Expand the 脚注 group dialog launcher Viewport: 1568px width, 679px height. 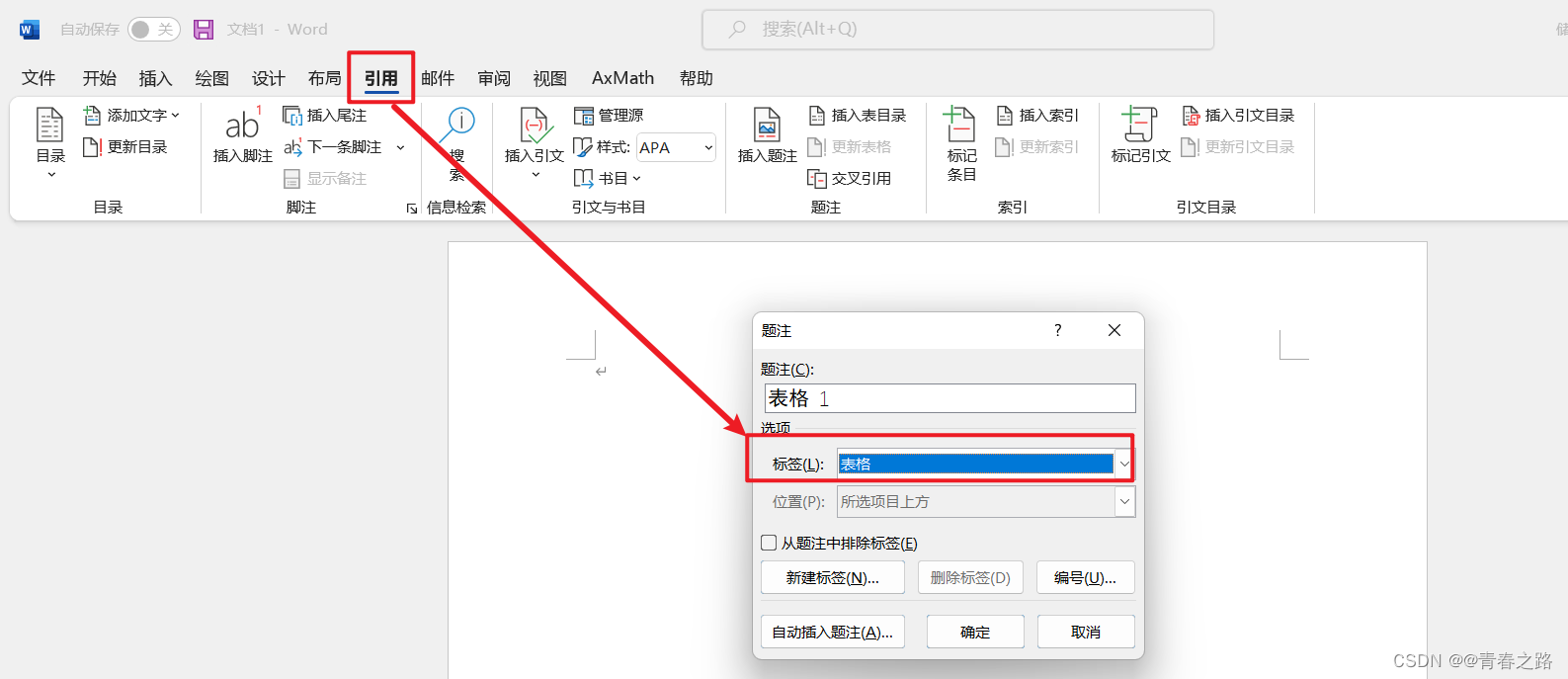tap(412, 209)
